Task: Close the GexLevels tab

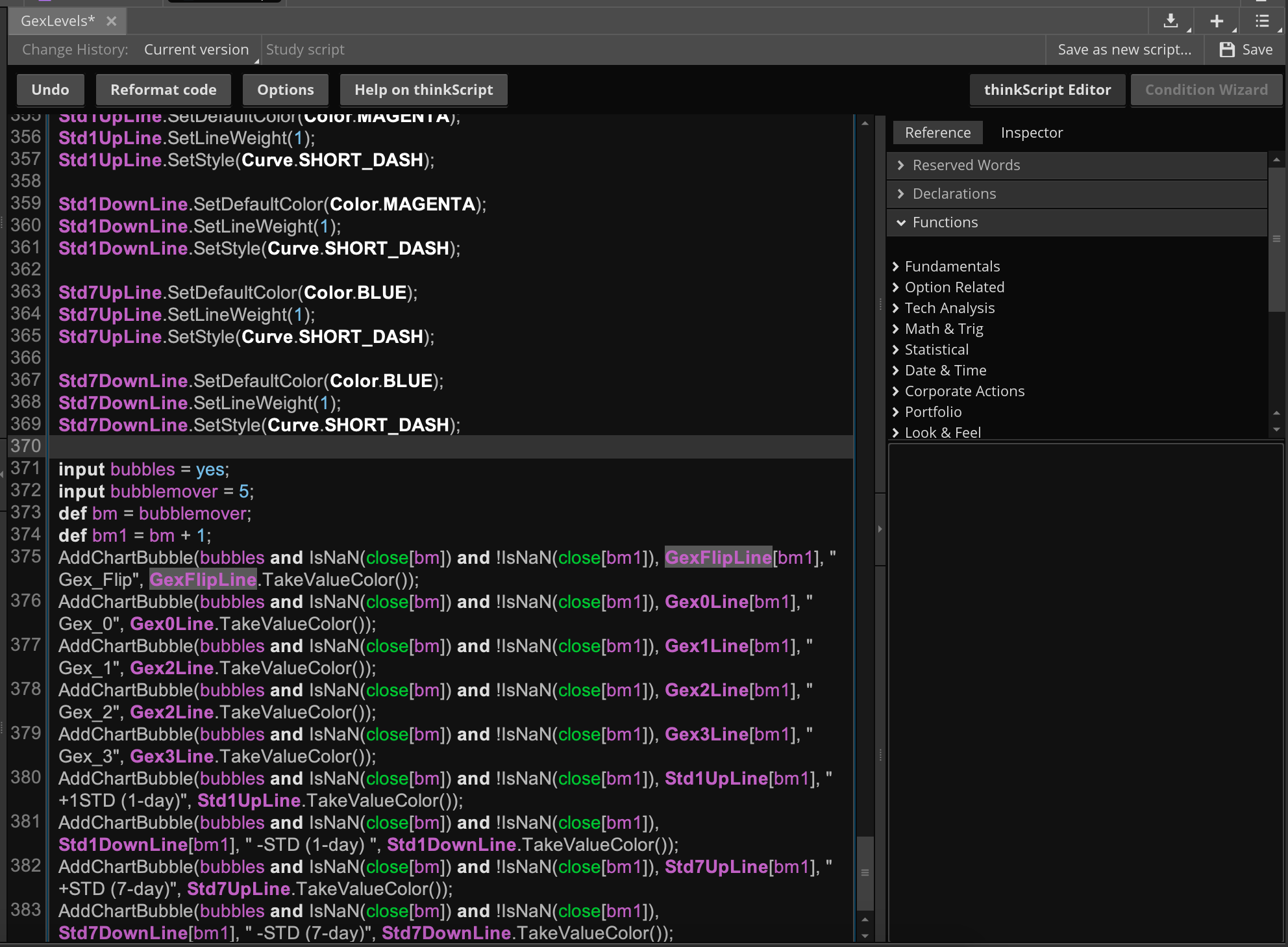Action: tap(112, 21)
